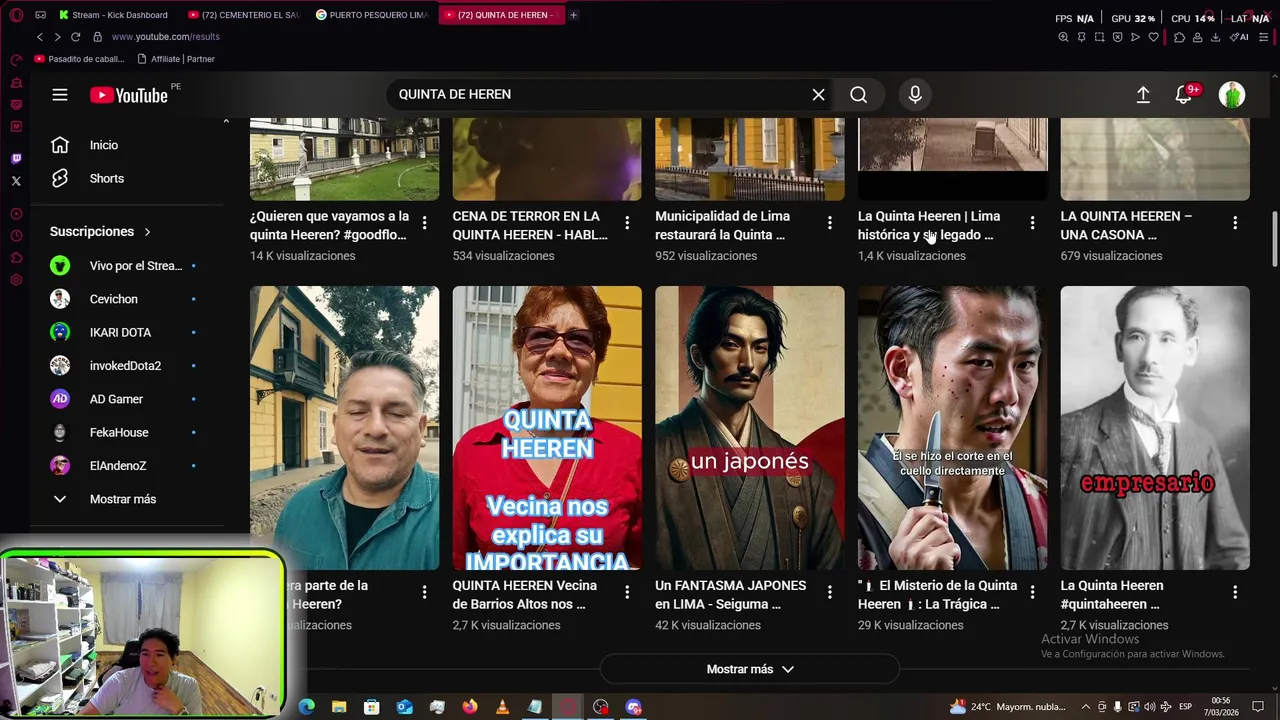Go back with the browser back arrow
This screenshot has width=1280, height=720.
coord(40,37)
